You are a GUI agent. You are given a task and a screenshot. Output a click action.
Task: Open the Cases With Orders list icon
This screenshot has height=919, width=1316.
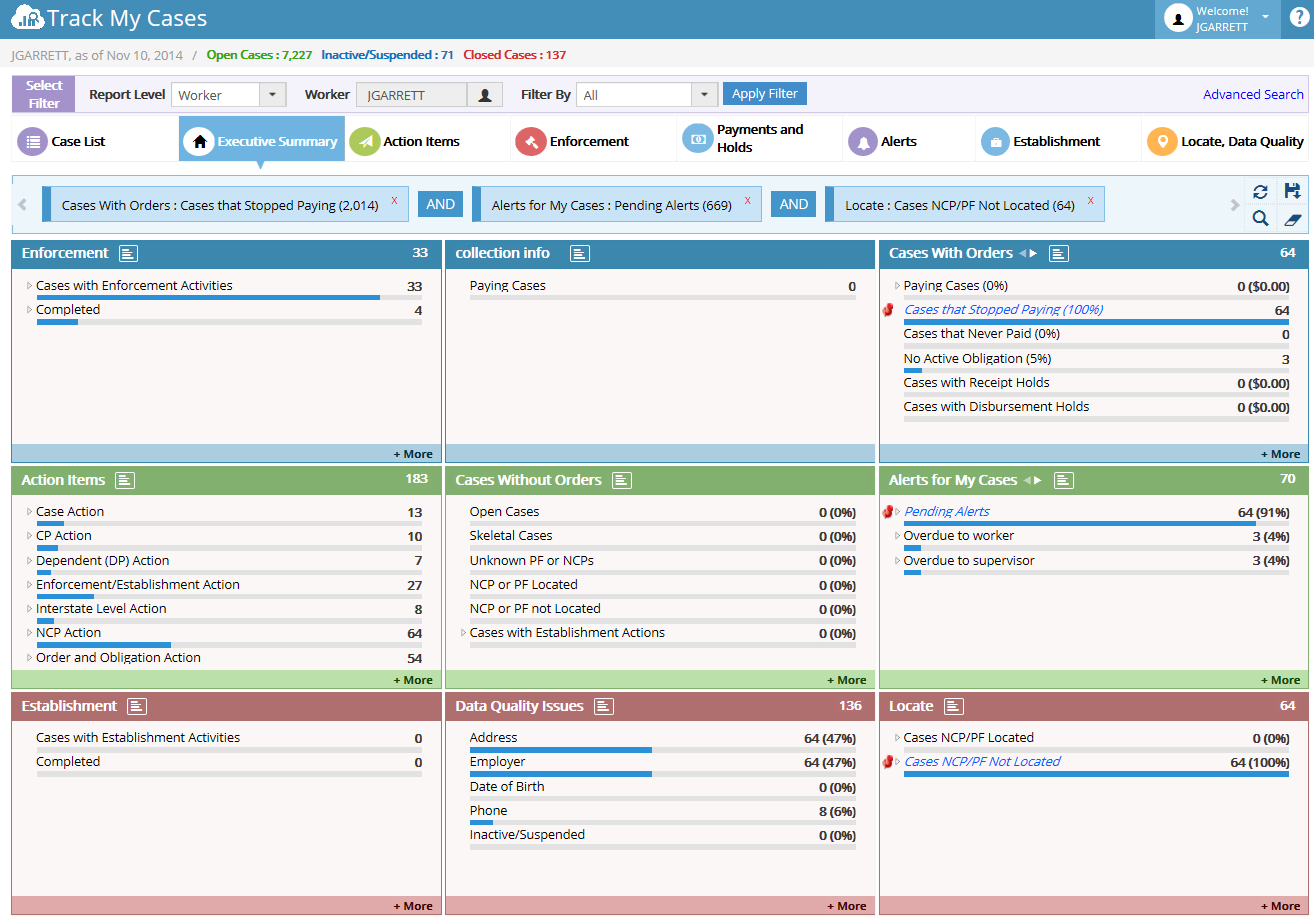tap(1059, 254)
